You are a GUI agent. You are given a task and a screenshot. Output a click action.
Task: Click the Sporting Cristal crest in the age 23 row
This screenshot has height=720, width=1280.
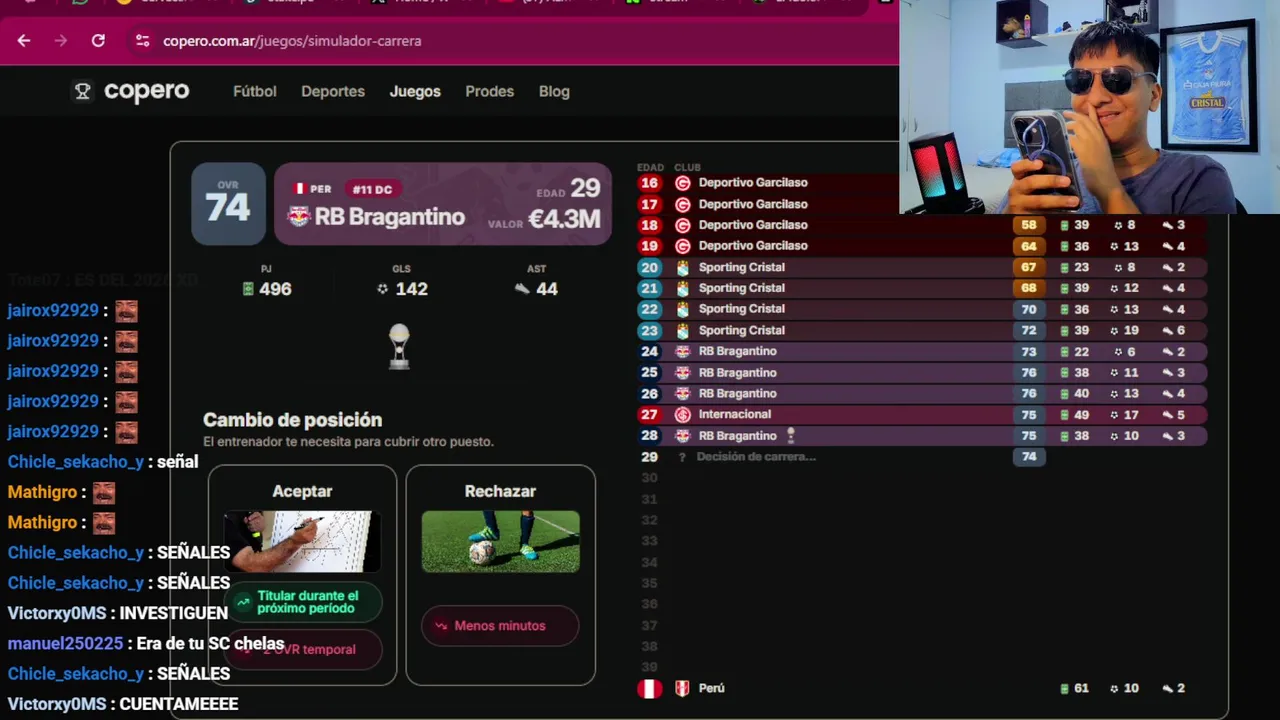point(683,330)
